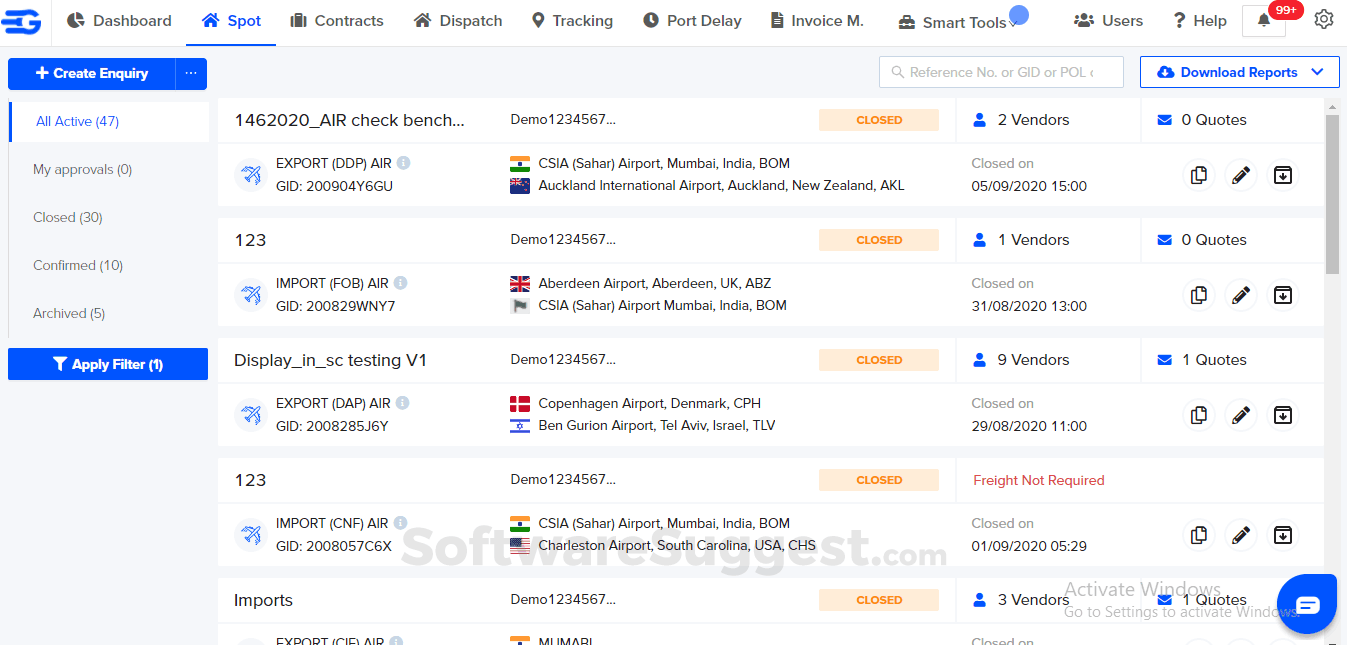Click the air freight plane icon for GID 200904Y6GU

pos(250,175)
